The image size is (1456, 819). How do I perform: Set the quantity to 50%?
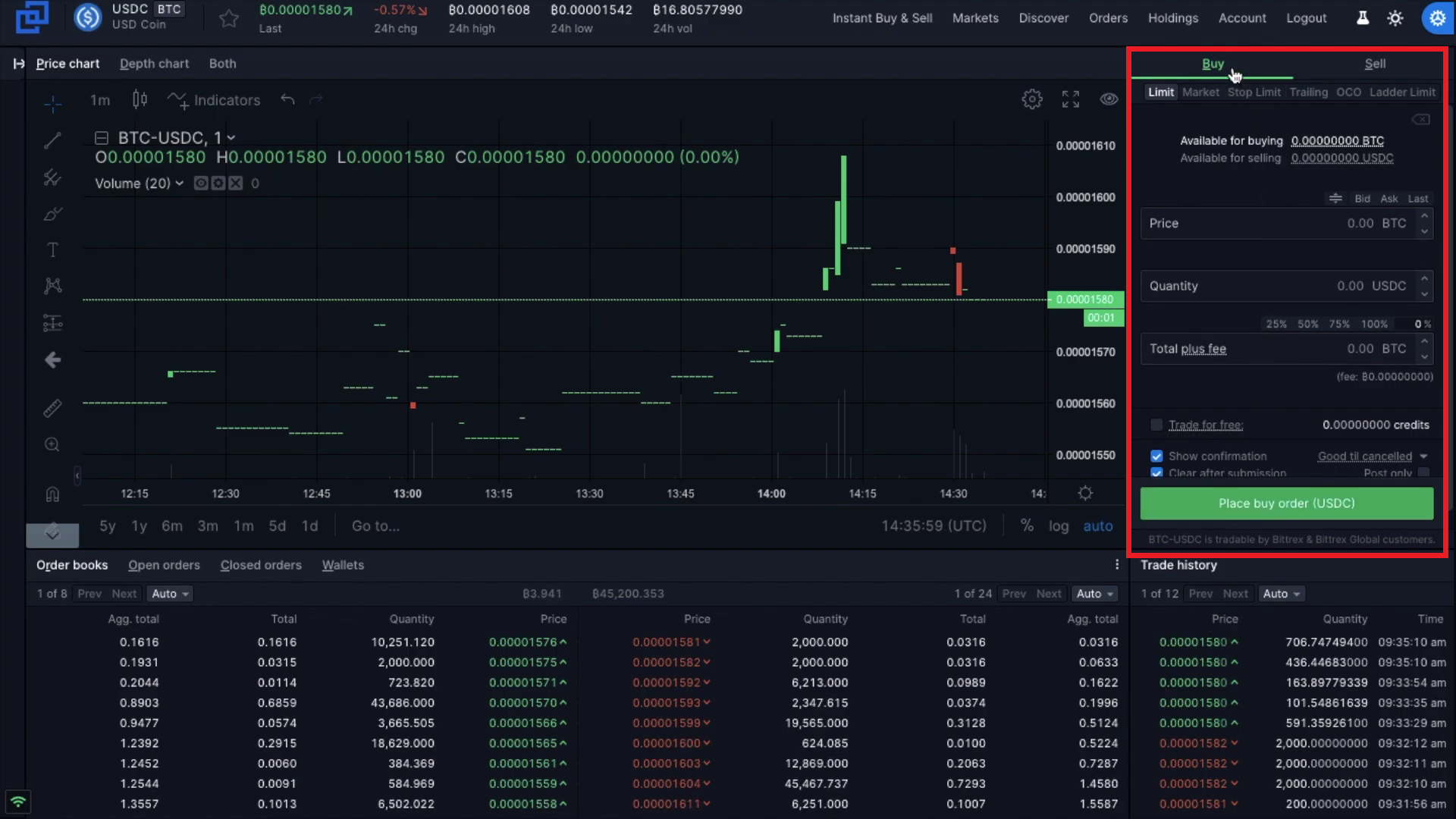click(1307, 324)
